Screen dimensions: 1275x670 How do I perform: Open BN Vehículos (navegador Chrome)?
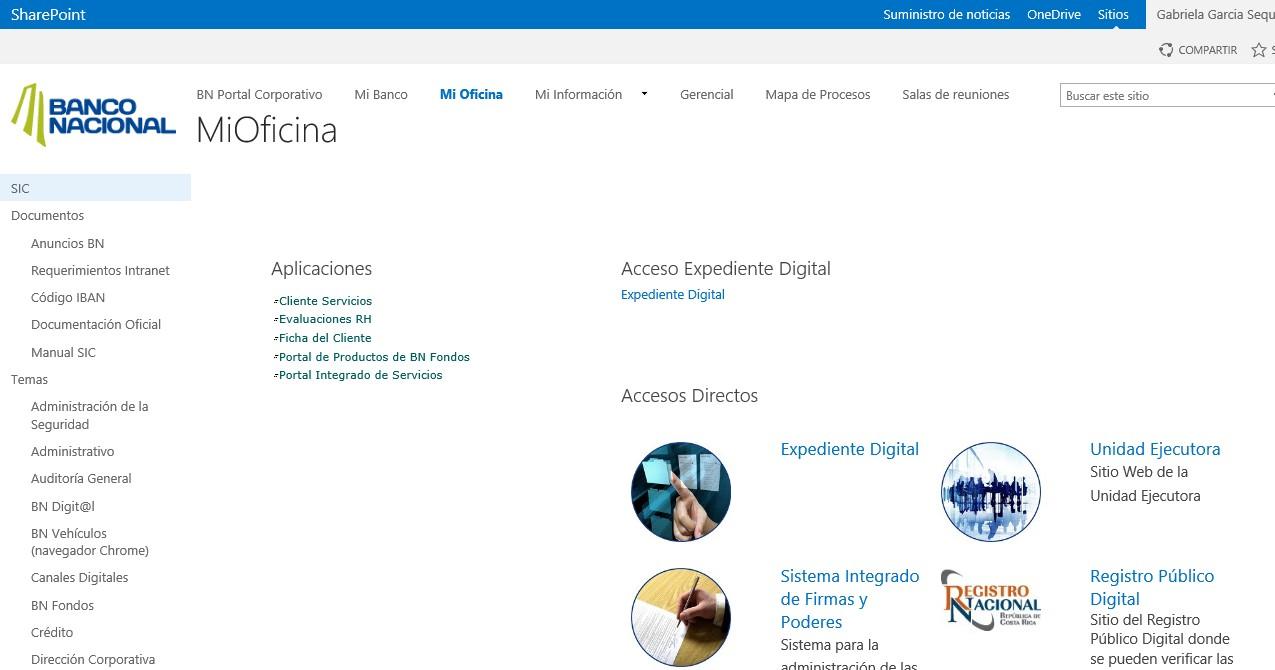pos(90,542)
